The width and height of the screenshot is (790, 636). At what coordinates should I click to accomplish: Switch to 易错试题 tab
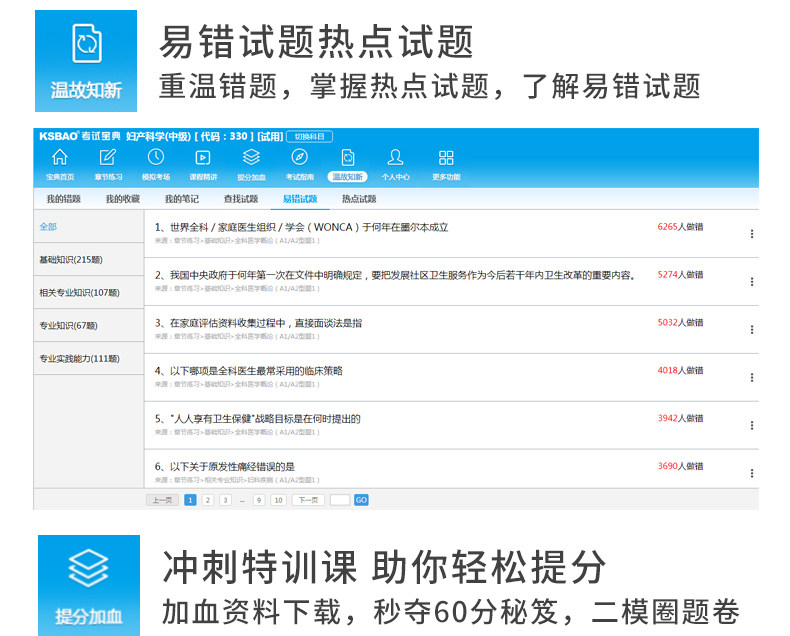tap(300, 199)
